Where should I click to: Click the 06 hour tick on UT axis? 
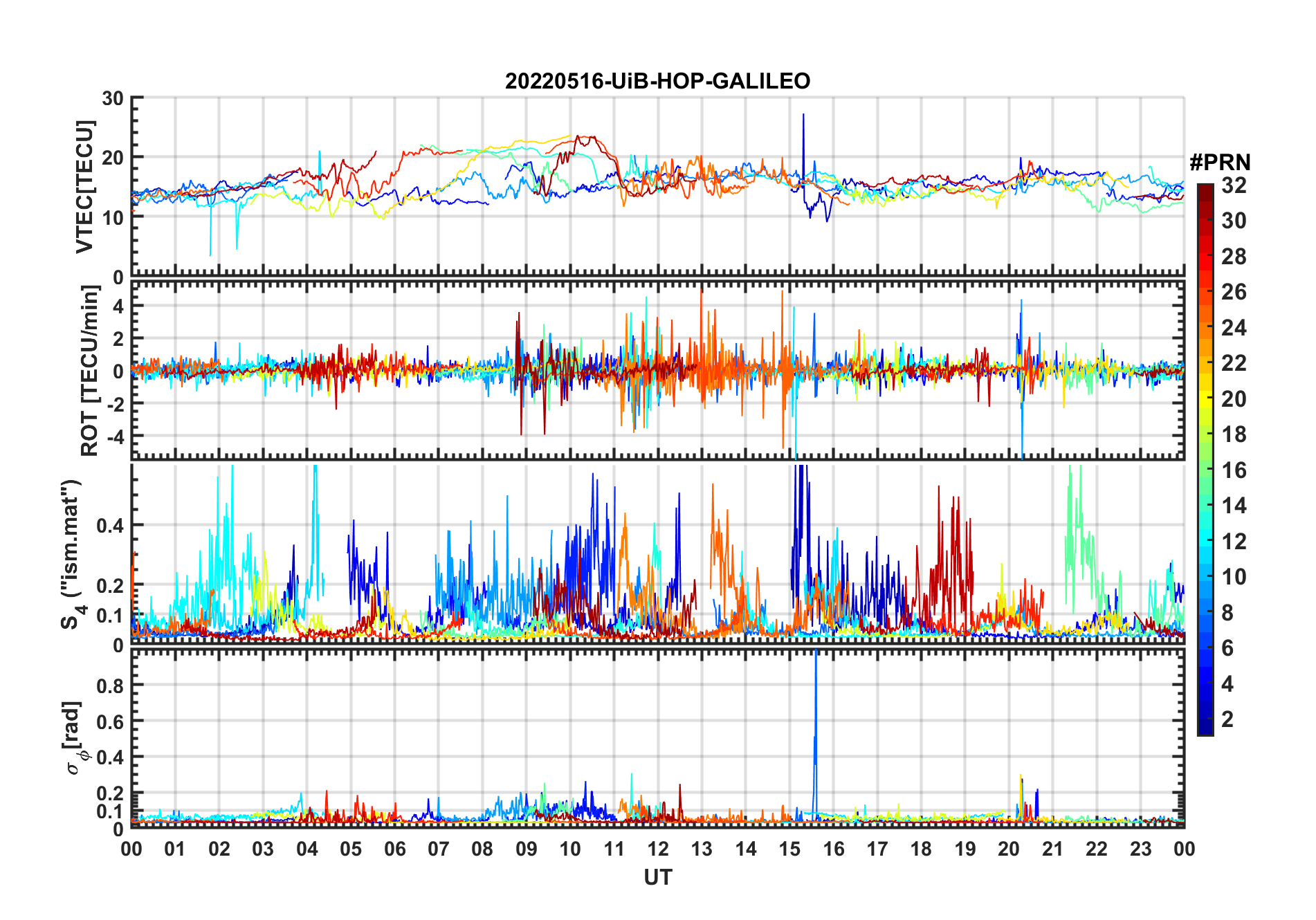[394, 849]
